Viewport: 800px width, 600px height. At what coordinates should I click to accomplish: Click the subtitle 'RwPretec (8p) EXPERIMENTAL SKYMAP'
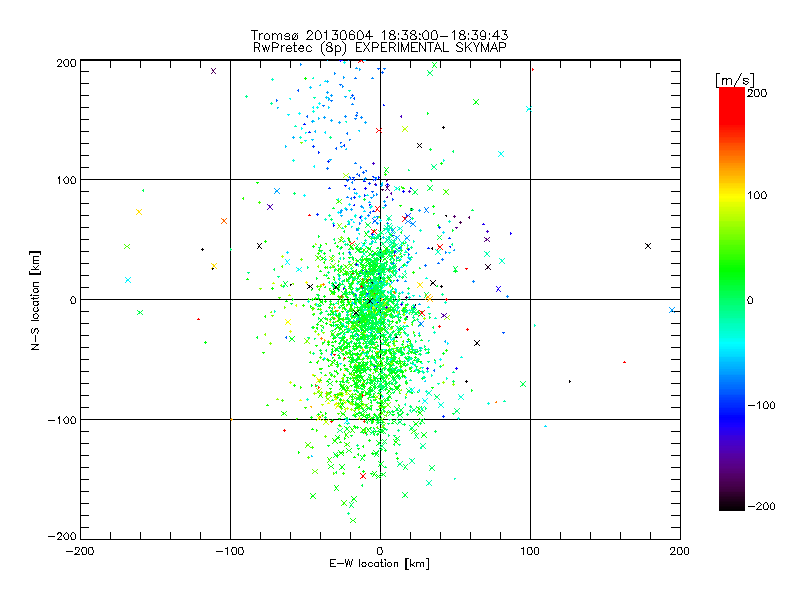(x=380, y=48)
